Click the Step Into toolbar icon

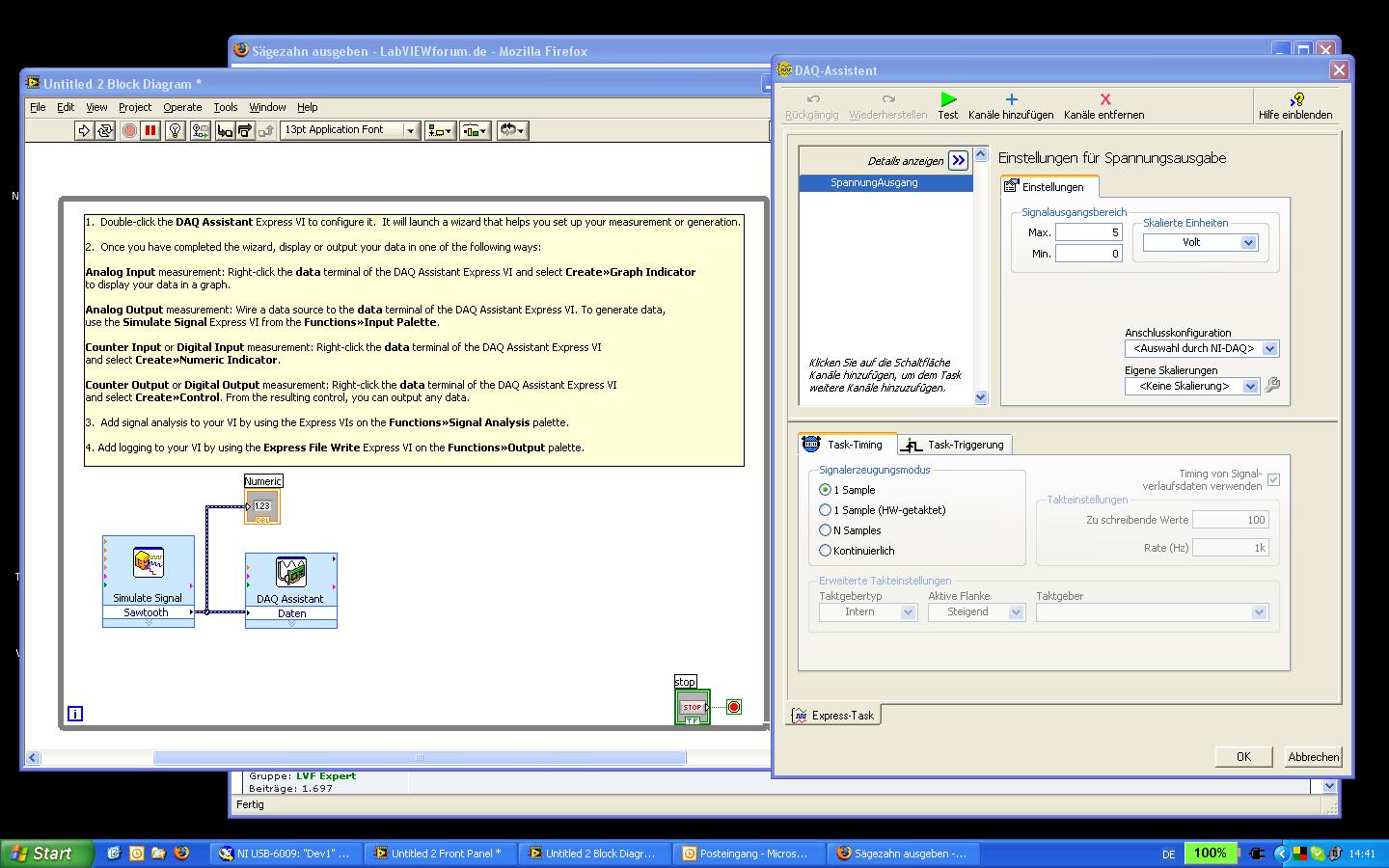pyautogui.click(x=225, y=130)
